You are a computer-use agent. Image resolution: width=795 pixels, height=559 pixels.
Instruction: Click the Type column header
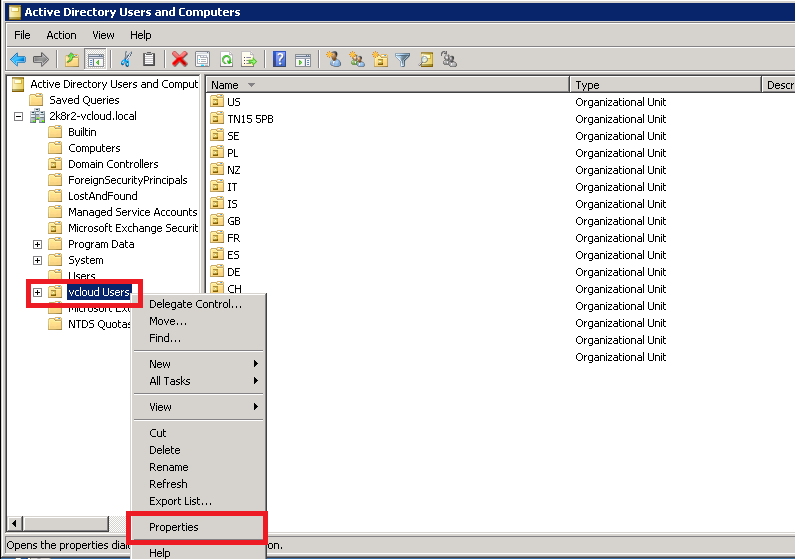[x=665, y=85]
